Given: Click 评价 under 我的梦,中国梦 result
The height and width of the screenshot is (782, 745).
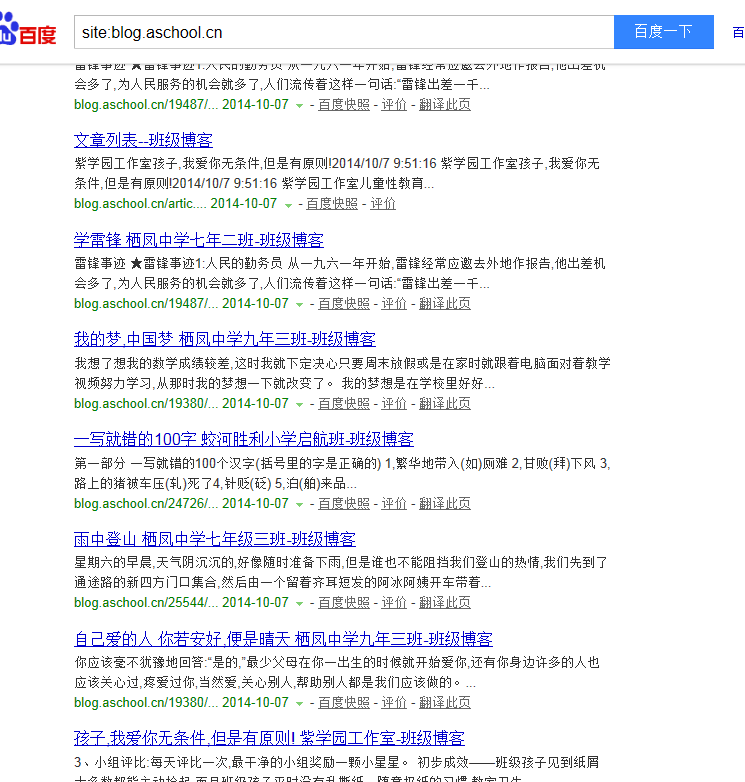Looking at the screenshot, I should pos(394,403).
